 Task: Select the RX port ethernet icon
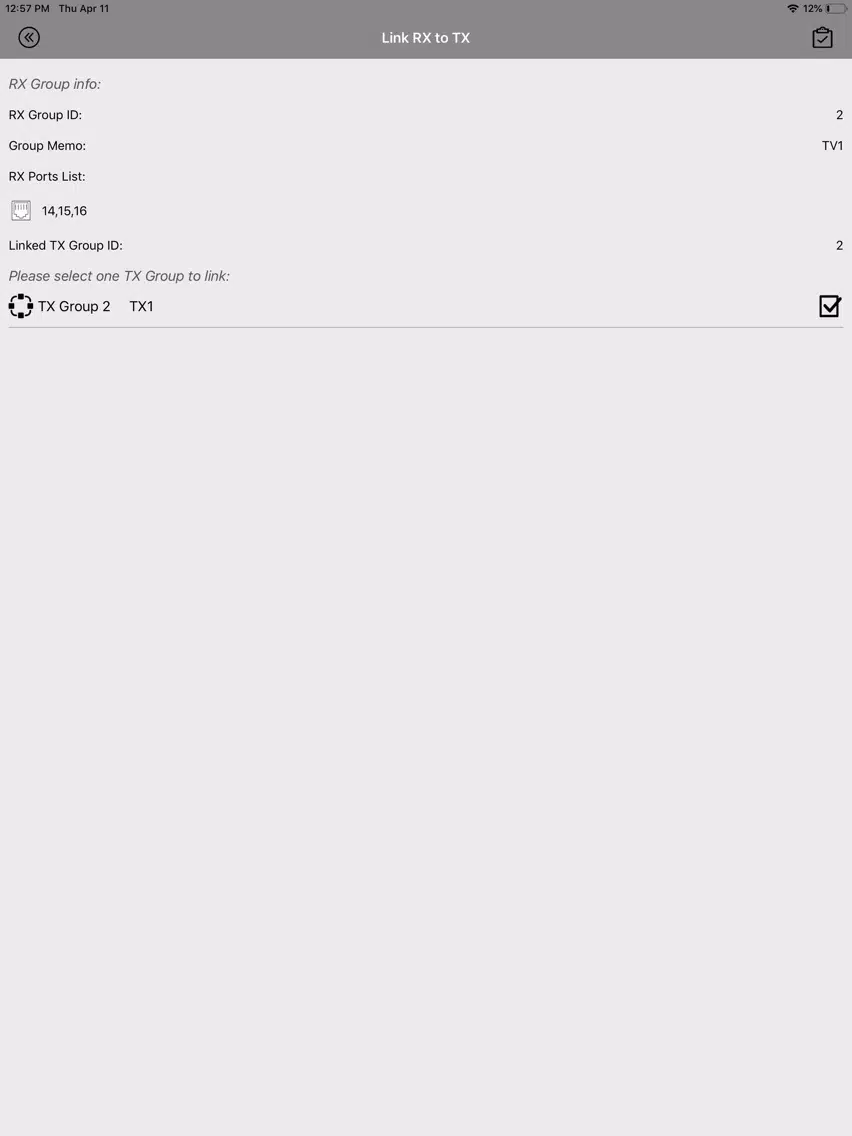[x=21, y=211]
